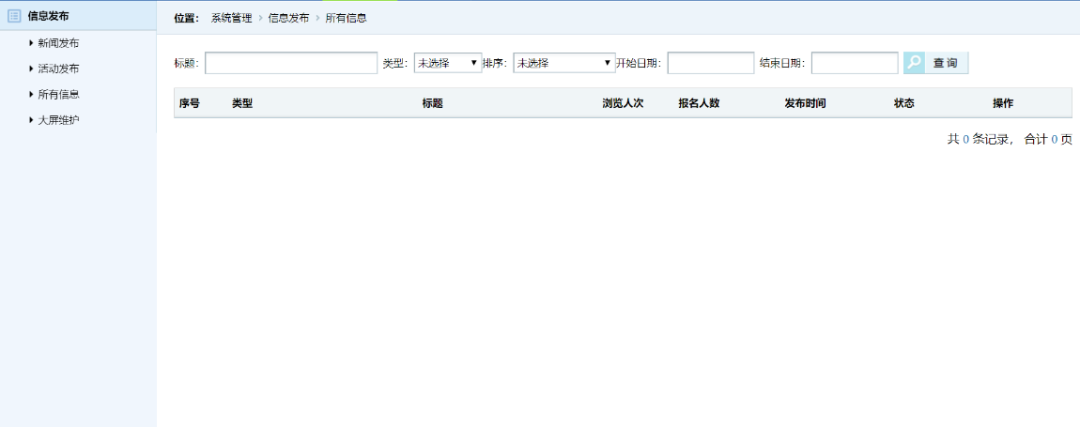
Task: Click the 标题 column header
Action: pyautogui.click(x=433, y=103)
